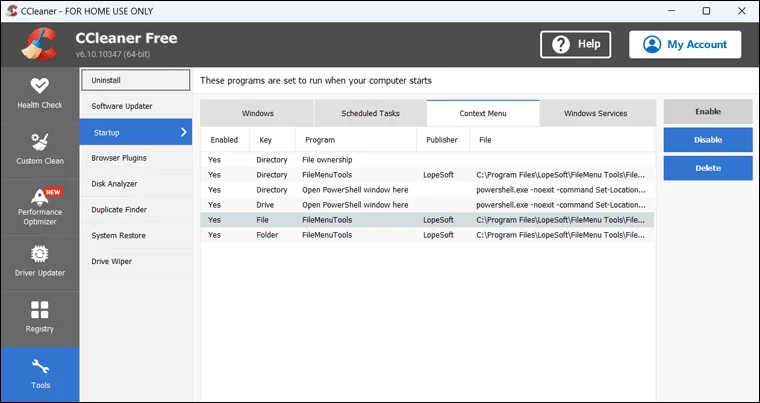Switch to the Scheduled Tasks tab
760x403 pixels.
(370, 113)
